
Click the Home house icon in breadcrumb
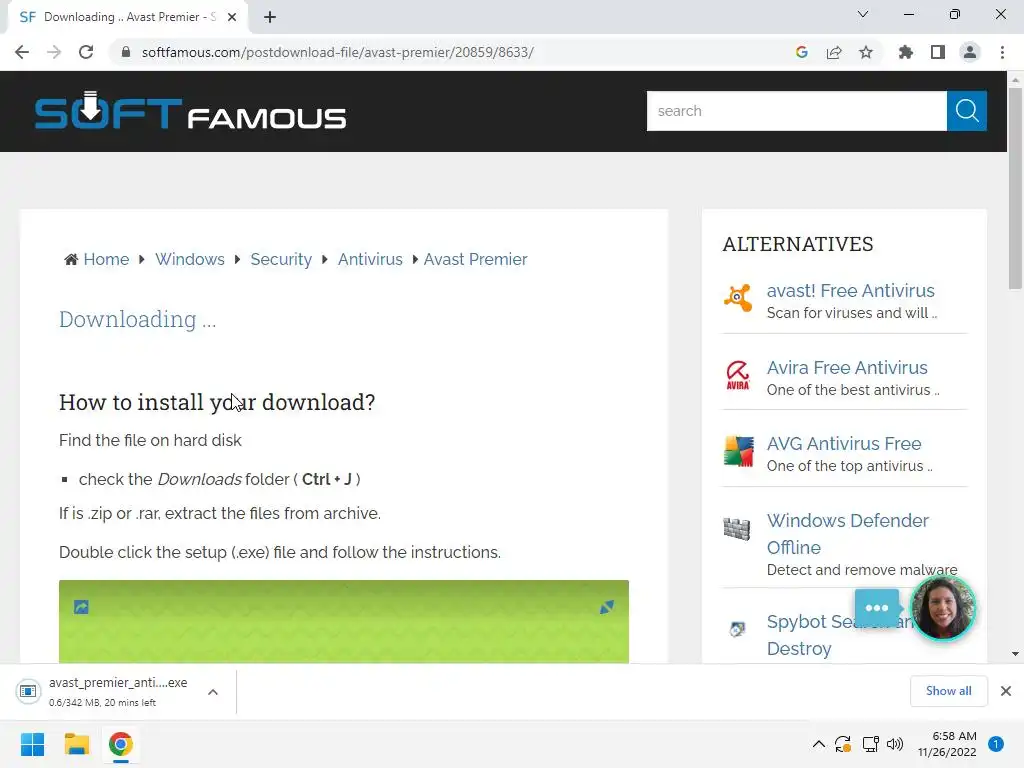tap(71, 259)
